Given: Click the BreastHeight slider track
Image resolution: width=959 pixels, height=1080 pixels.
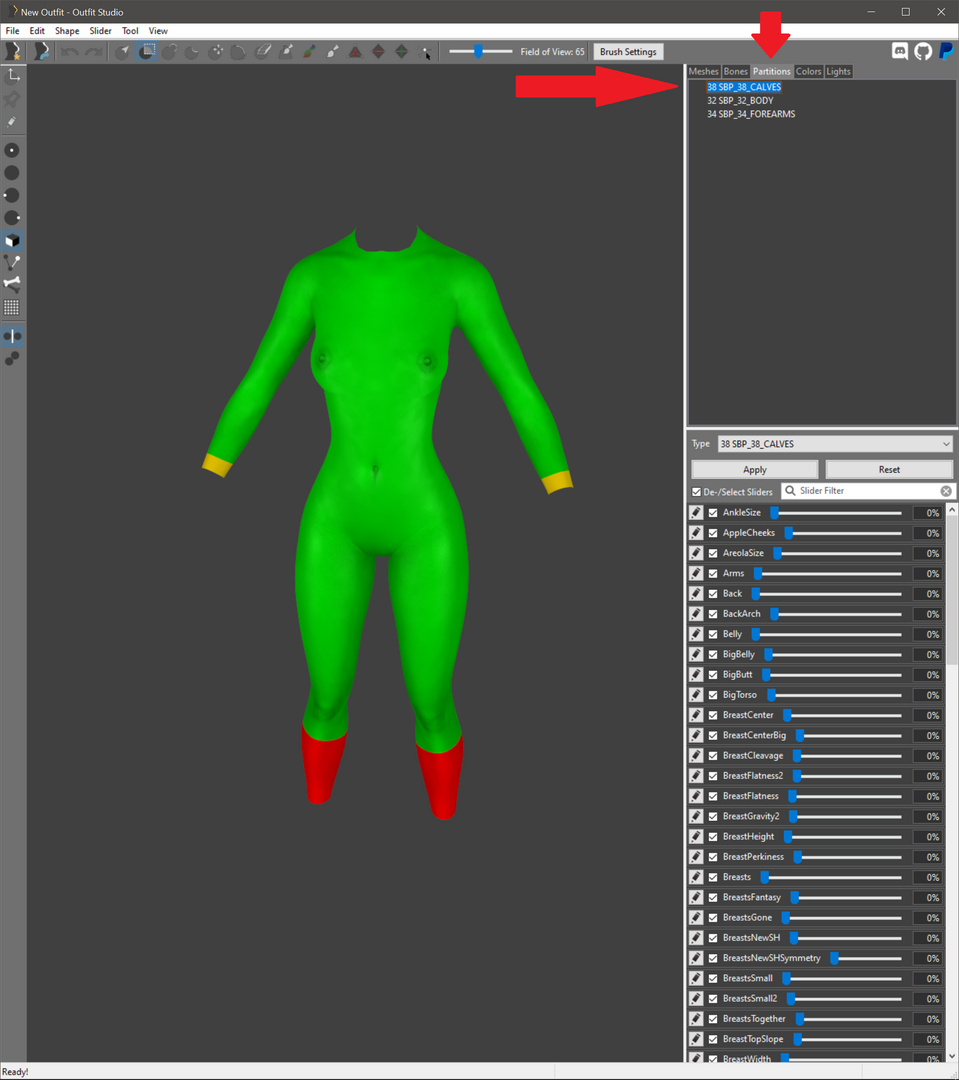Looking at the screenshot, I should [x=843, y=837].
